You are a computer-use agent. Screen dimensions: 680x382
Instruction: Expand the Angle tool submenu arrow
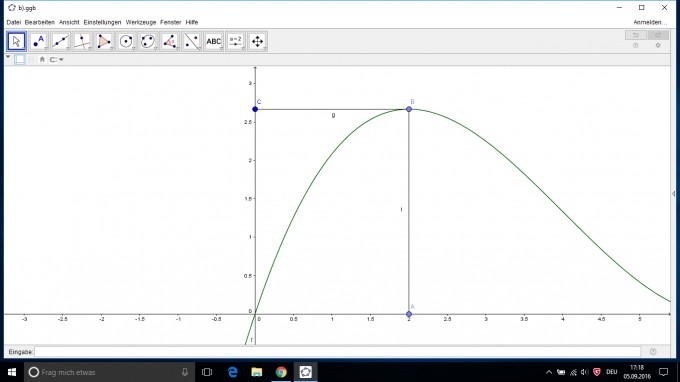click(x=177, y=49)
